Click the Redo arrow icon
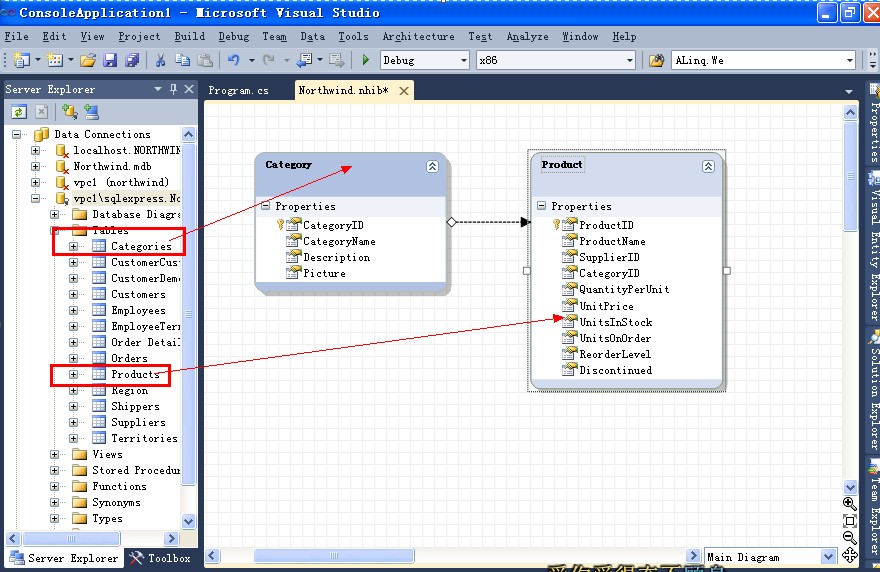Viewport: 880px width, 572px height. click(x=269, y=60)
